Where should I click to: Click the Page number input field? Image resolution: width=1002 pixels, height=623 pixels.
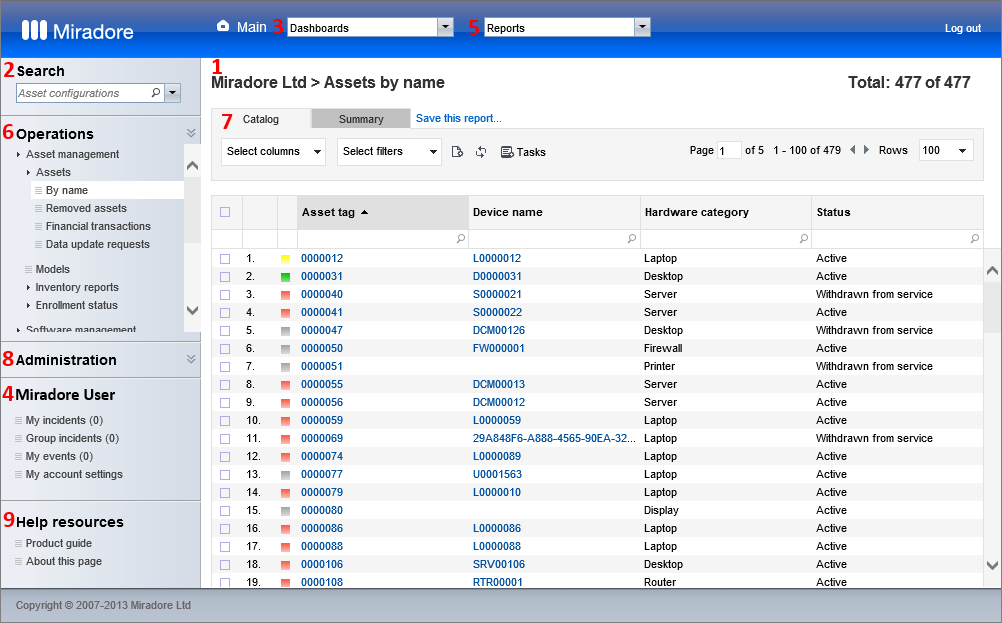729,150
